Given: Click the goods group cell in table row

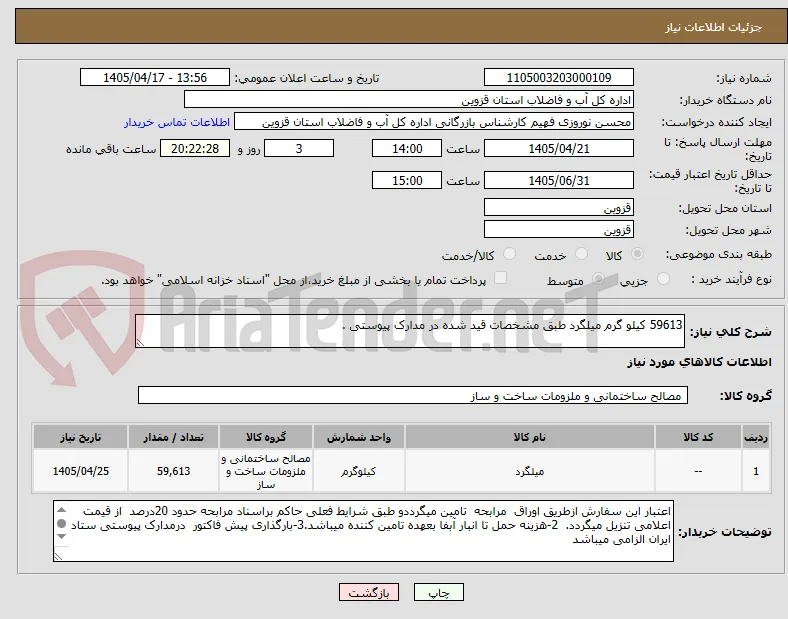Looking at the screenshot, I should click(x=266, y=471).
